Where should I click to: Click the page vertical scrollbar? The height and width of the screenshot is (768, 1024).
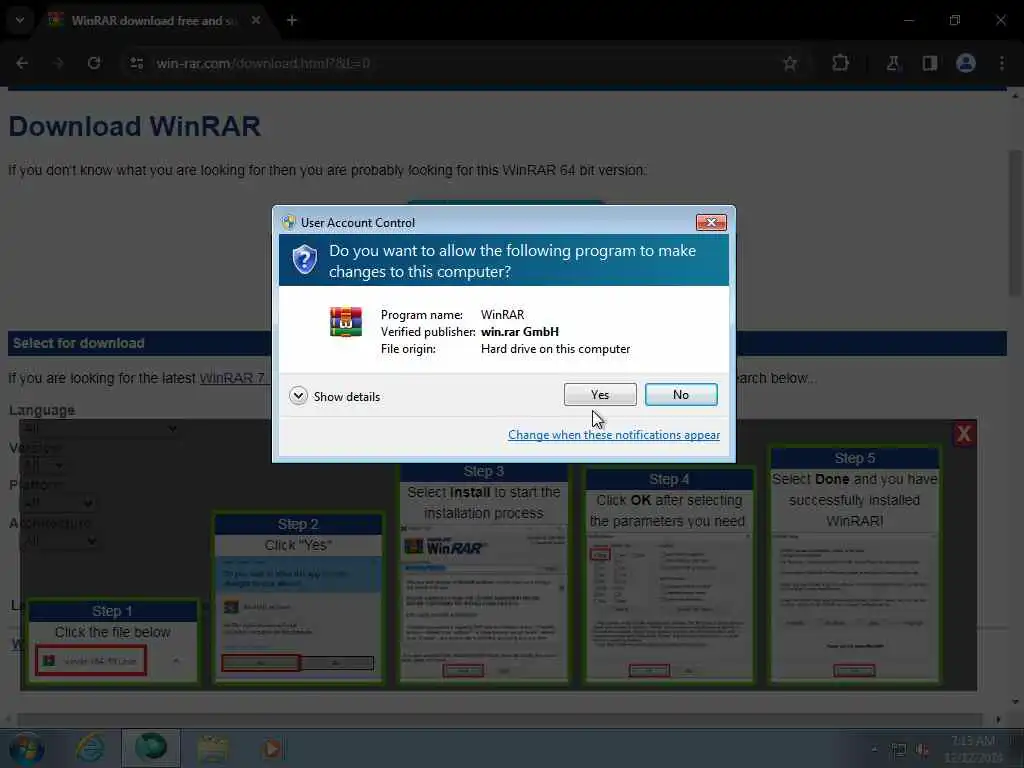[x=1015, y=222]
